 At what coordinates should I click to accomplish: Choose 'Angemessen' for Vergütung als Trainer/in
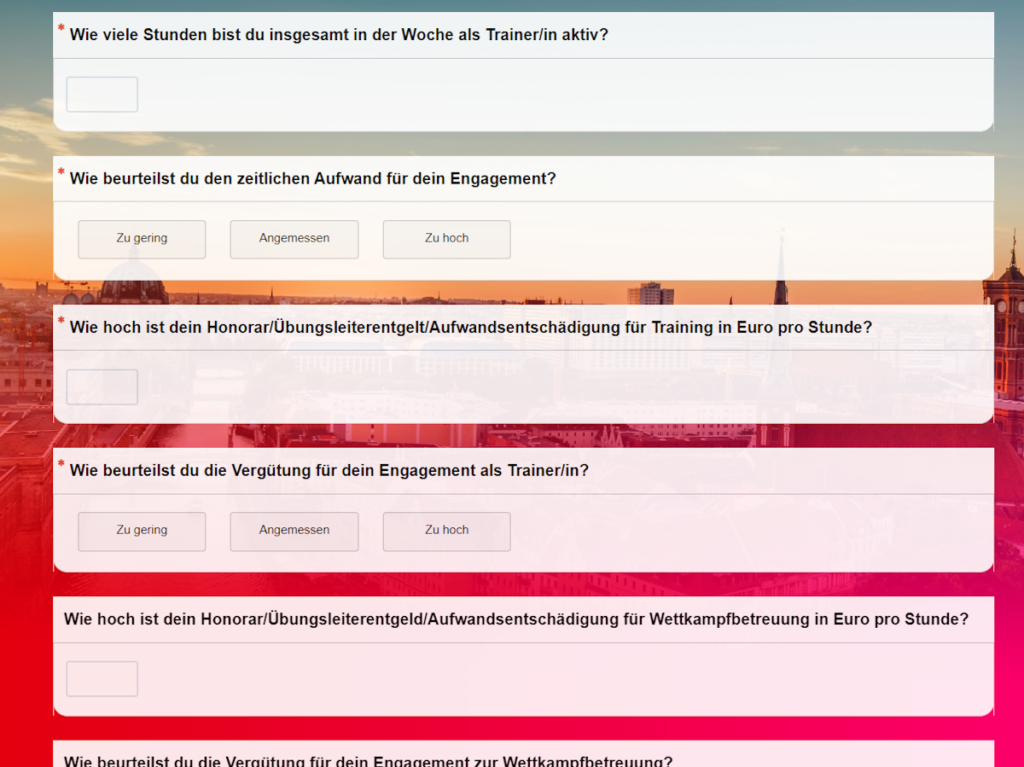[x=294, y=531]
